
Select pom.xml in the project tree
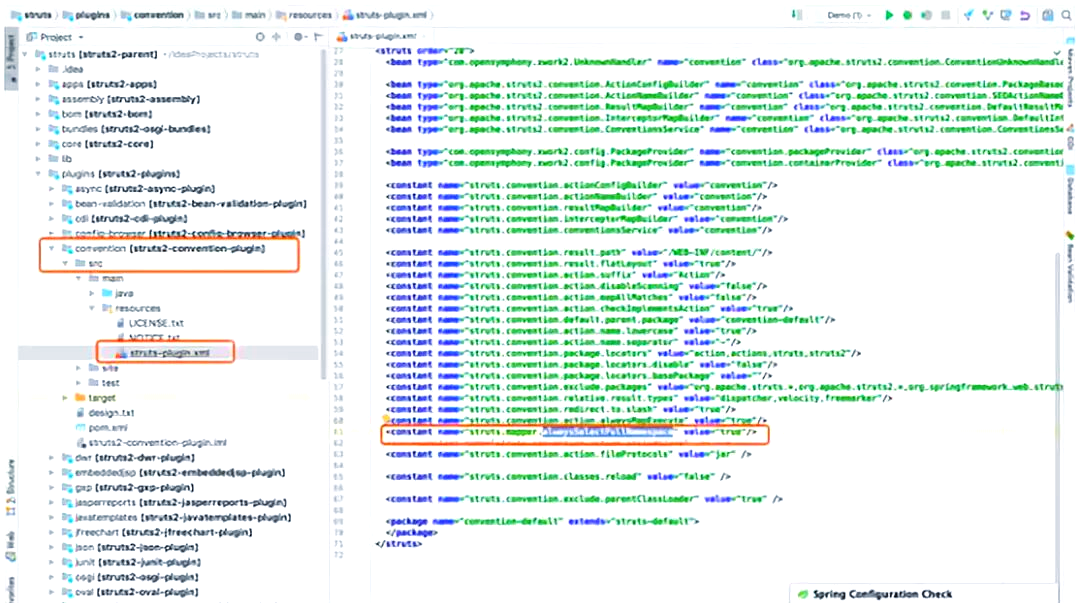coord(101,428)
